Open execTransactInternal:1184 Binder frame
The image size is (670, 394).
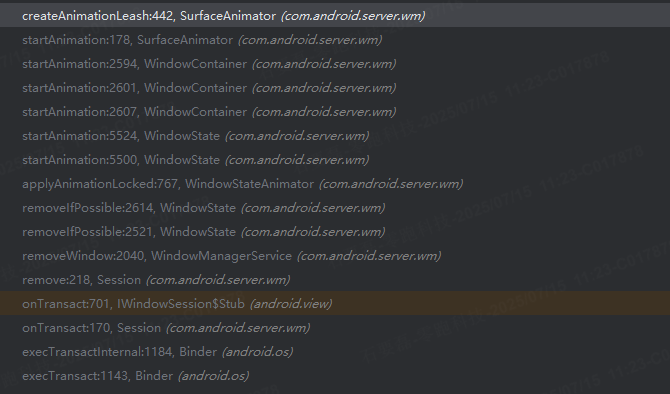[335, 352]
